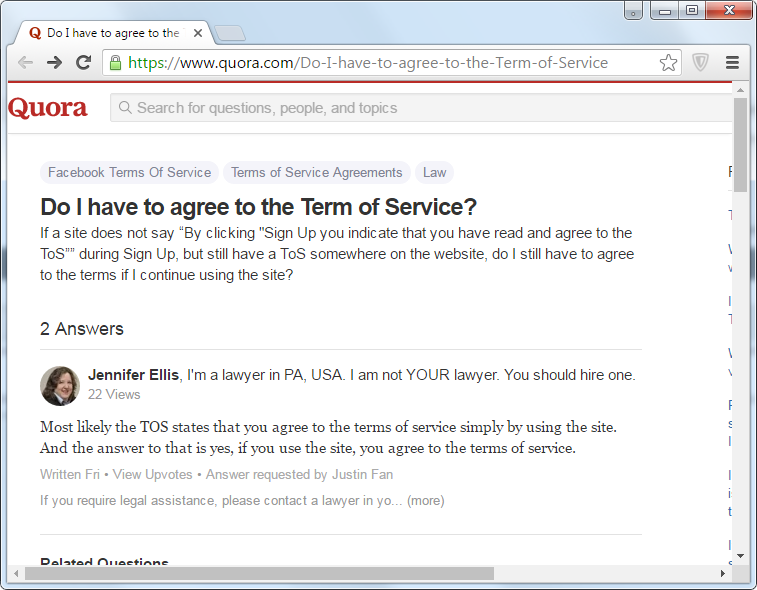757x590 pixels.
Task: Click the vertical scrollbar down arrow
Action: point(740,555)
